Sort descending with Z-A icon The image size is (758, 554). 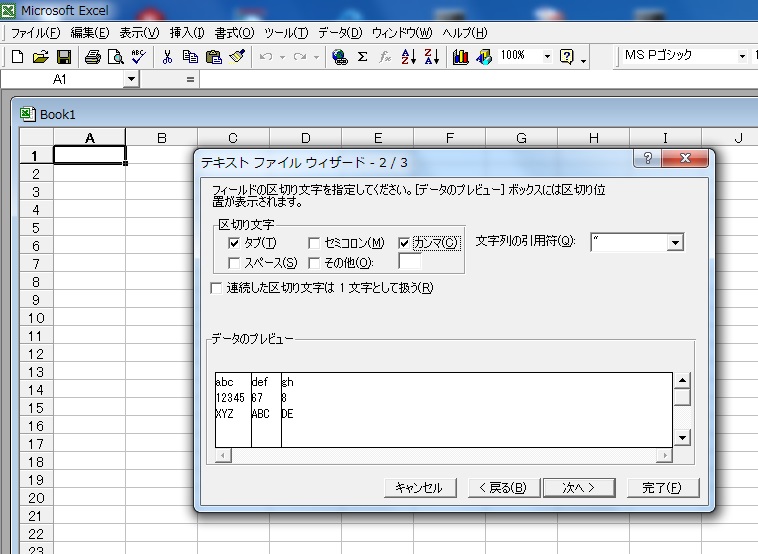click(432, 57)
